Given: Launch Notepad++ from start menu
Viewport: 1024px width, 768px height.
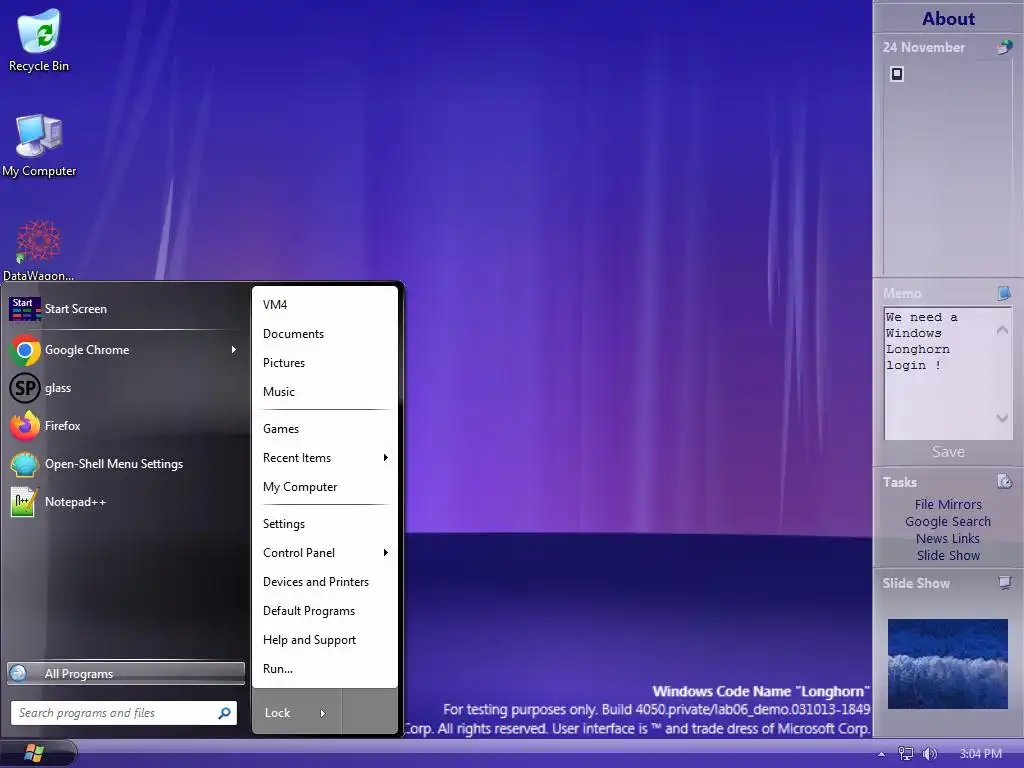Looking at the screenshot, I should (x=124, y=502).
